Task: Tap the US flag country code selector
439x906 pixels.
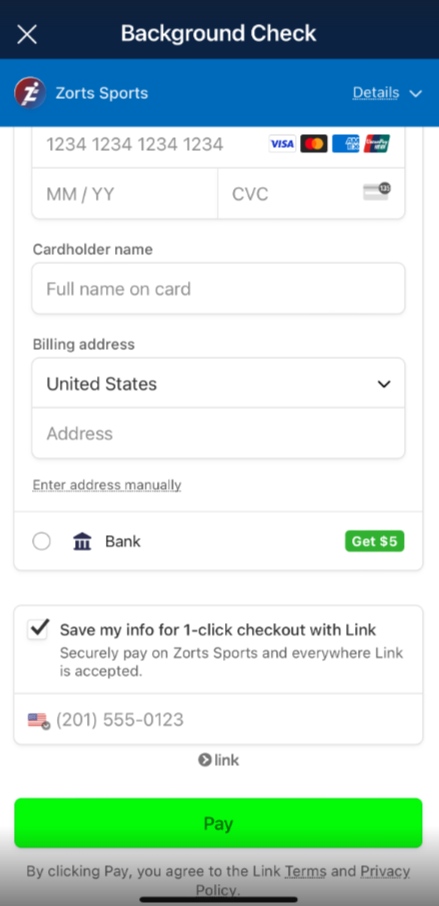Action: point(39,721)
